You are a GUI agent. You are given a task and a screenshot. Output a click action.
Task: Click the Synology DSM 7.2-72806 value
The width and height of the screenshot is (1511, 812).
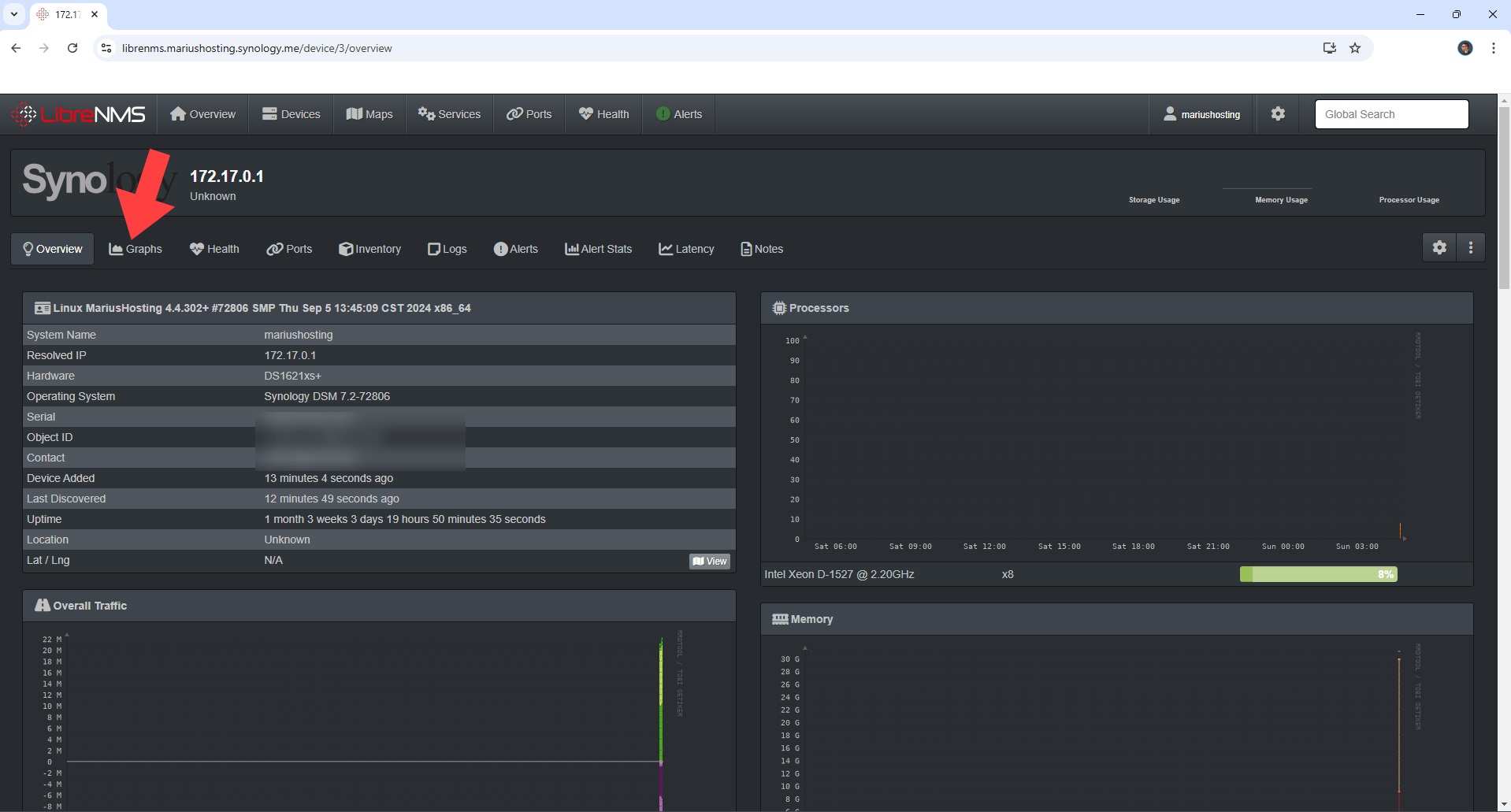click(x=327, y=396)
